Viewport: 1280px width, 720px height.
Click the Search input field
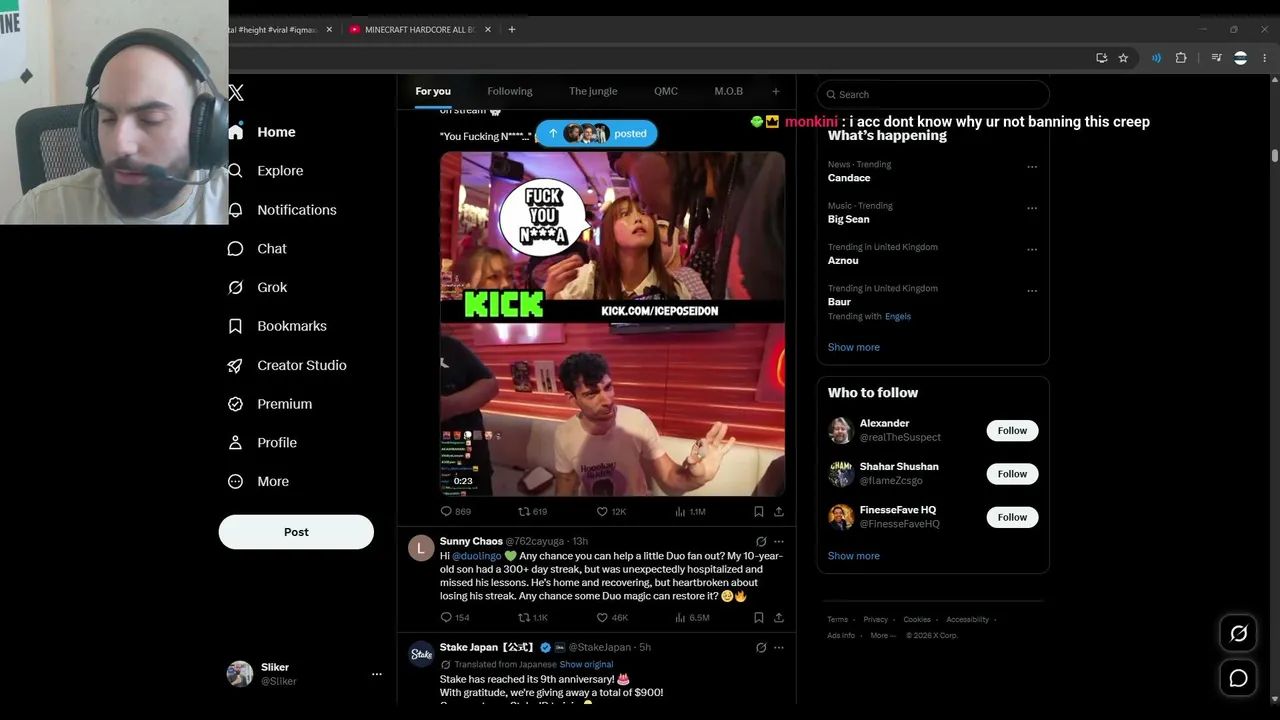pyautogui.click(x=933, y=94)
